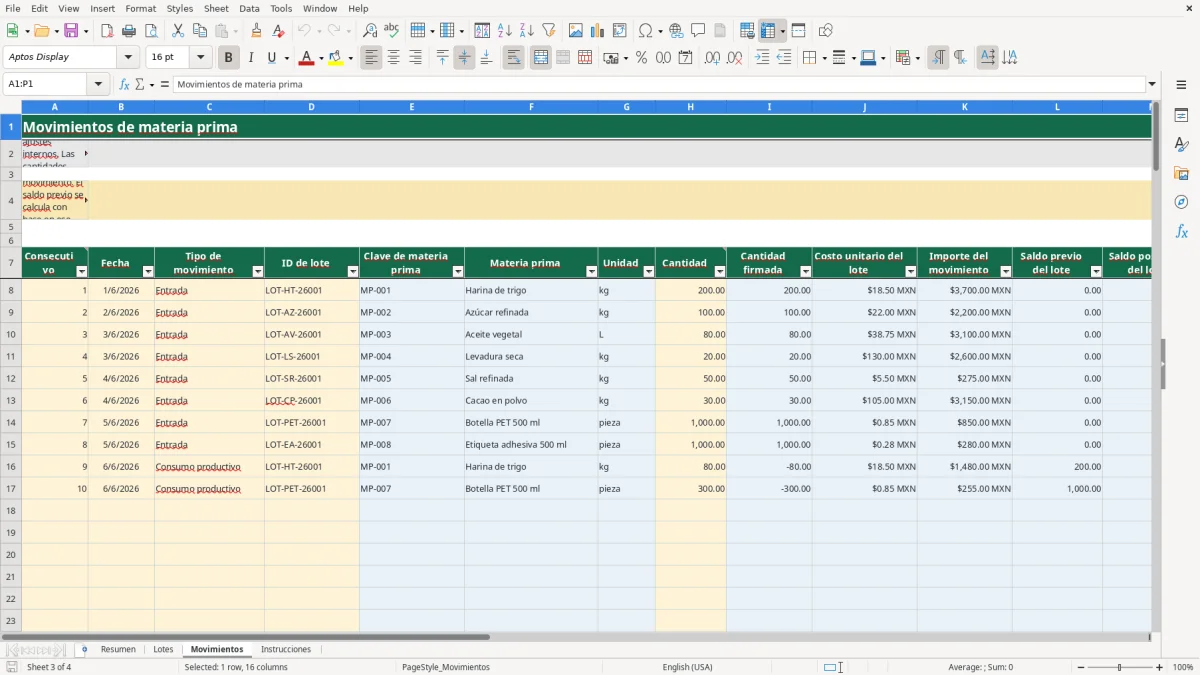This screenshot has width=1200, height=675.
Task: Click the Copy icon
Action: [199, 31]
